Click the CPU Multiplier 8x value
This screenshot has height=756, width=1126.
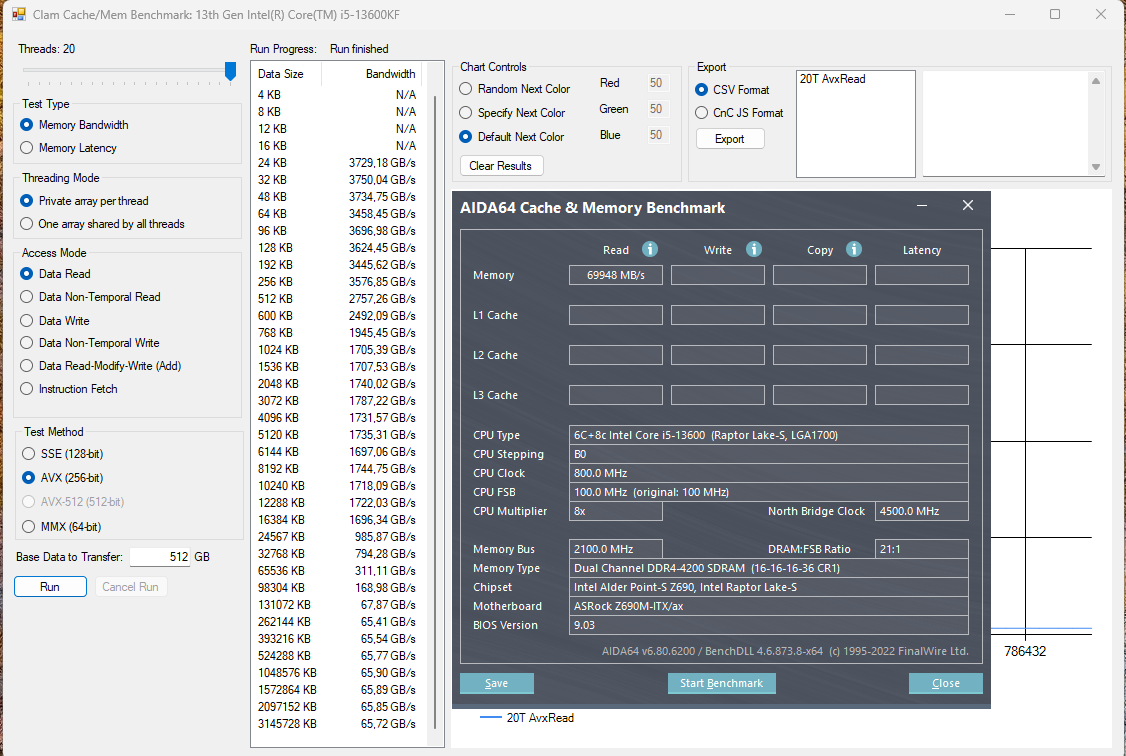click(x=615, y=511)
